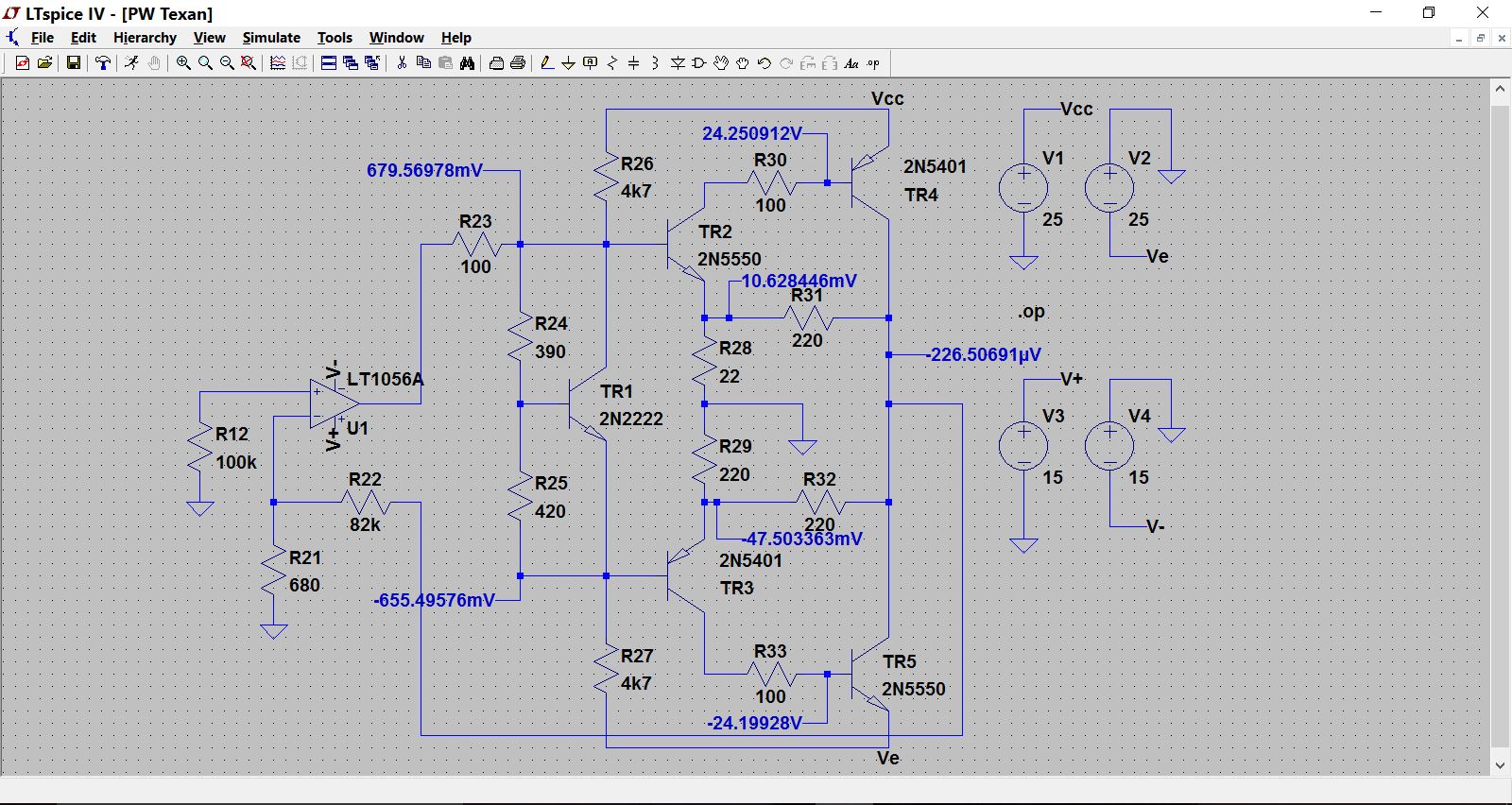Open the View menu
This screenshot has height=805, width=1512.
pos(209,38)
